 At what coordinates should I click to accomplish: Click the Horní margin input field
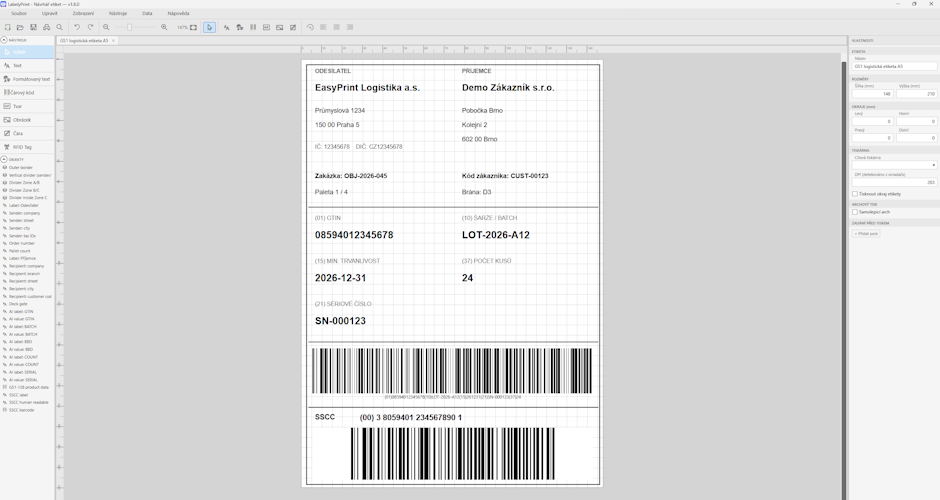(x=917, y=121)
